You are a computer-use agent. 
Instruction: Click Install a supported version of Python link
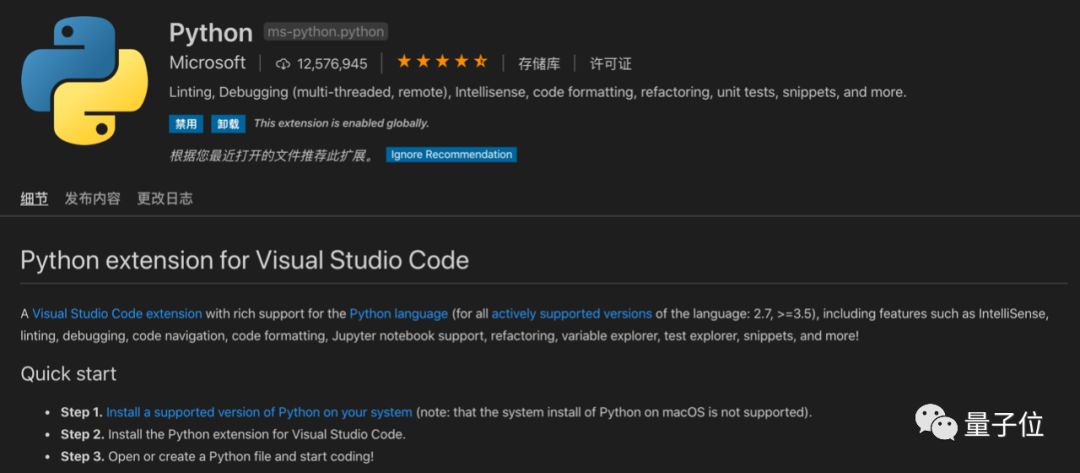tap(259, 412)
